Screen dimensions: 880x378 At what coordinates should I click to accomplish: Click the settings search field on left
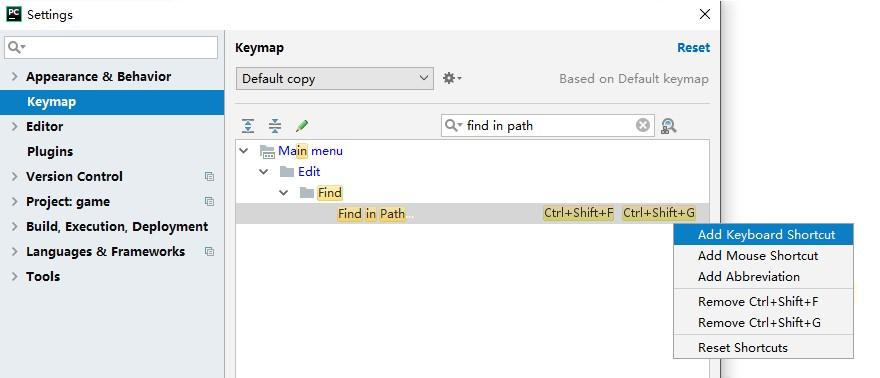point(111,48)
